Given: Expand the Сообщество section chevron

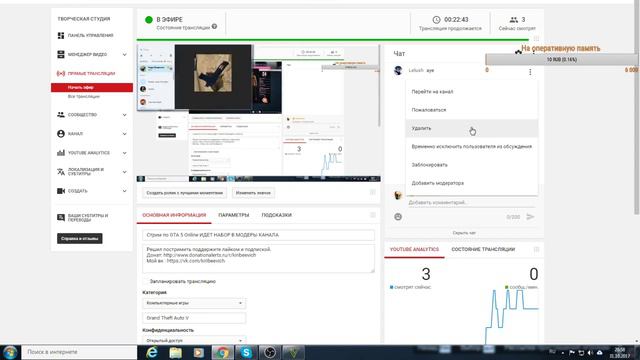Looking at the screenshot, I should click(x=124, y=115).
